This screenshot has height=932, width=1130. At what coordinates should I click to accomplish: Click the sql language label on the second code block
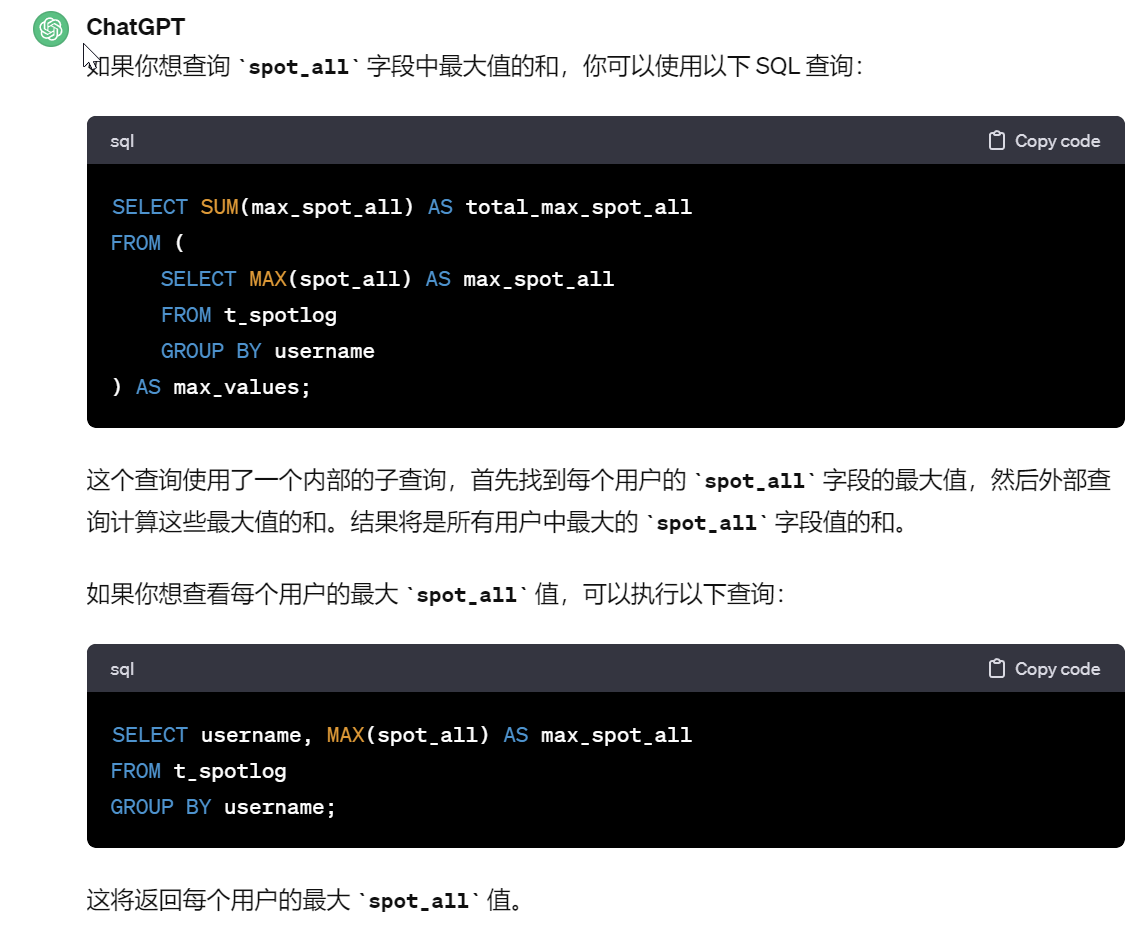pyautogui.click(x=122, y=670)
